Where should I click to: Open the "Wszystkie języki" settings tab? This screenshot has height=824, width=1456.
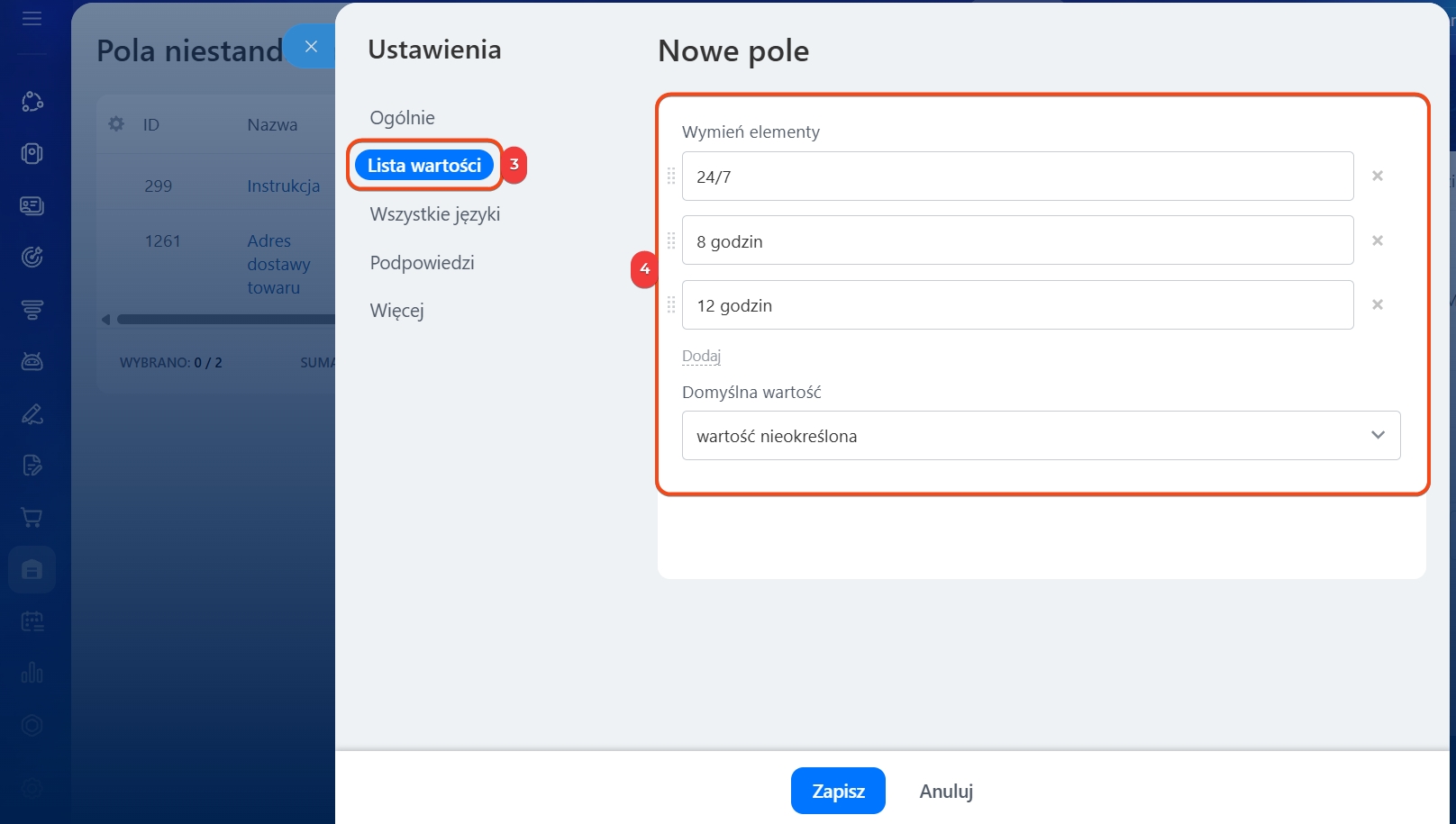434,214
